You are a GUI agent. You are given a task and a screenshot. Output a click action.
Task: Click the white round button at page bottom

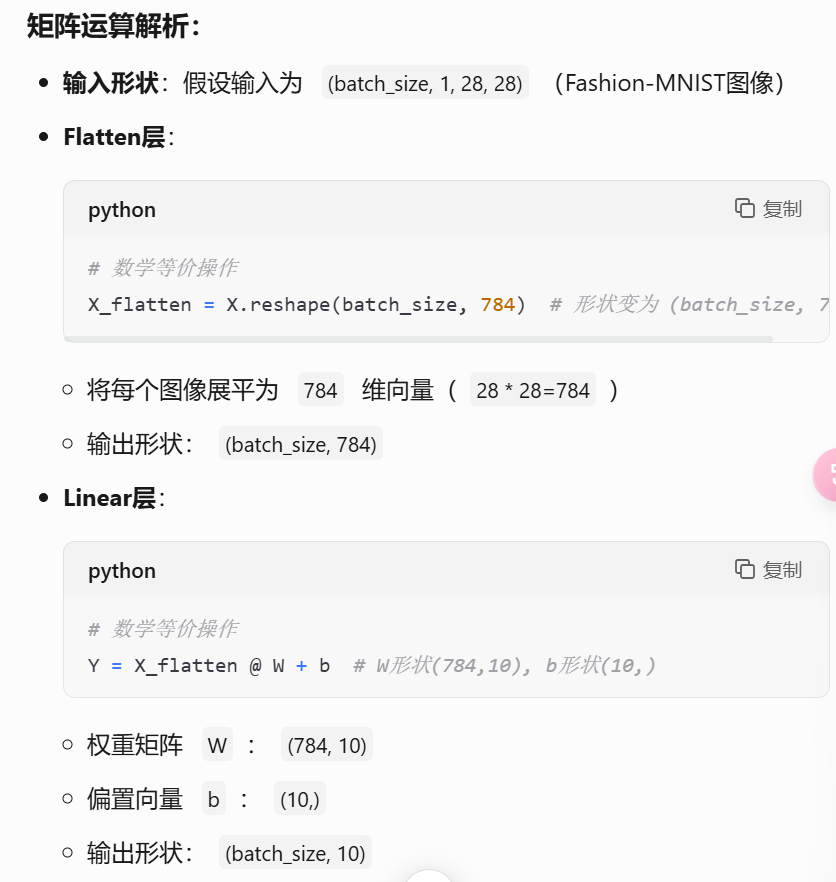point(429,876)
